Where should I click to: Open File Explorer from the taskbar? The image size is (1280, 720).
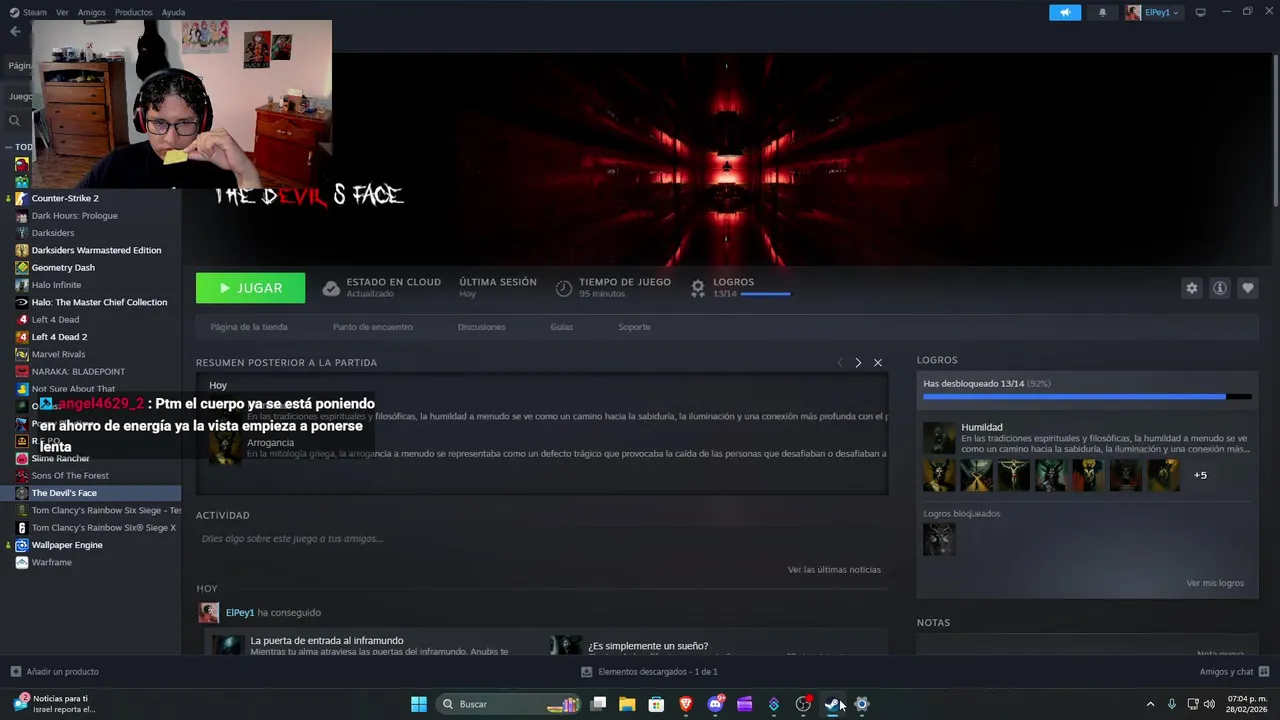627,704
